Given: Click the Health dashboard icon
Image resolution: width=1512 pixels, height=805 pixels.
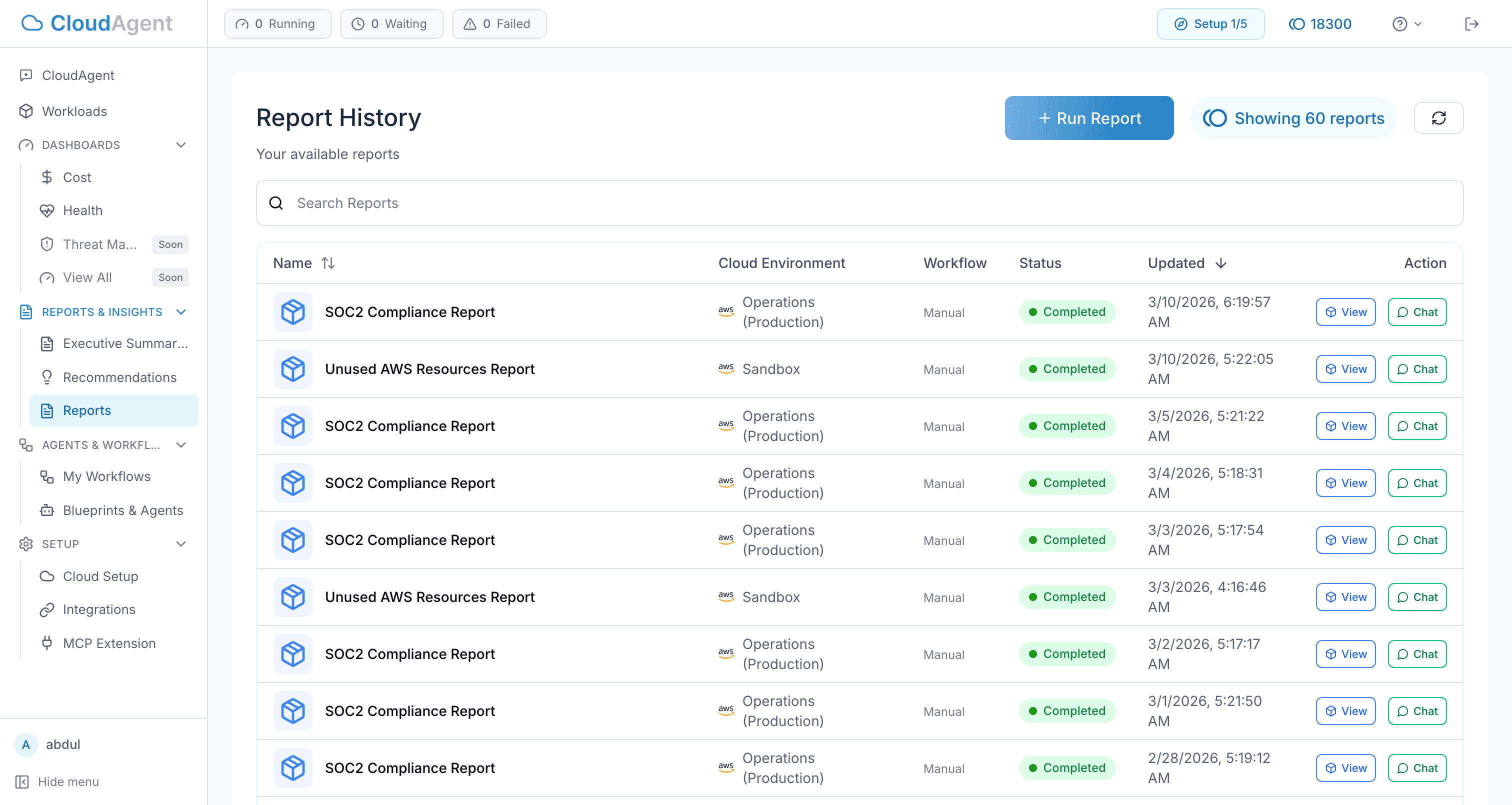Looking at the screenshot, I should (47, 210).
